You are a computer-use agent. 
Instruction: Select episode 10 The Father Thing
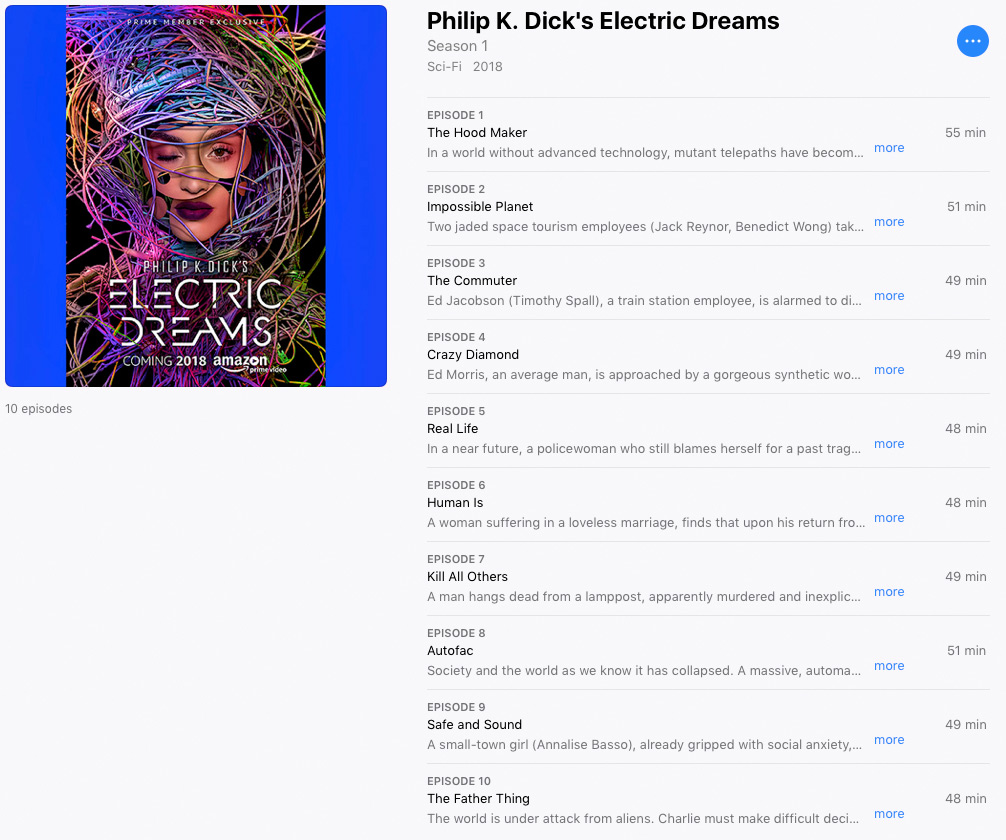(478, 798)
